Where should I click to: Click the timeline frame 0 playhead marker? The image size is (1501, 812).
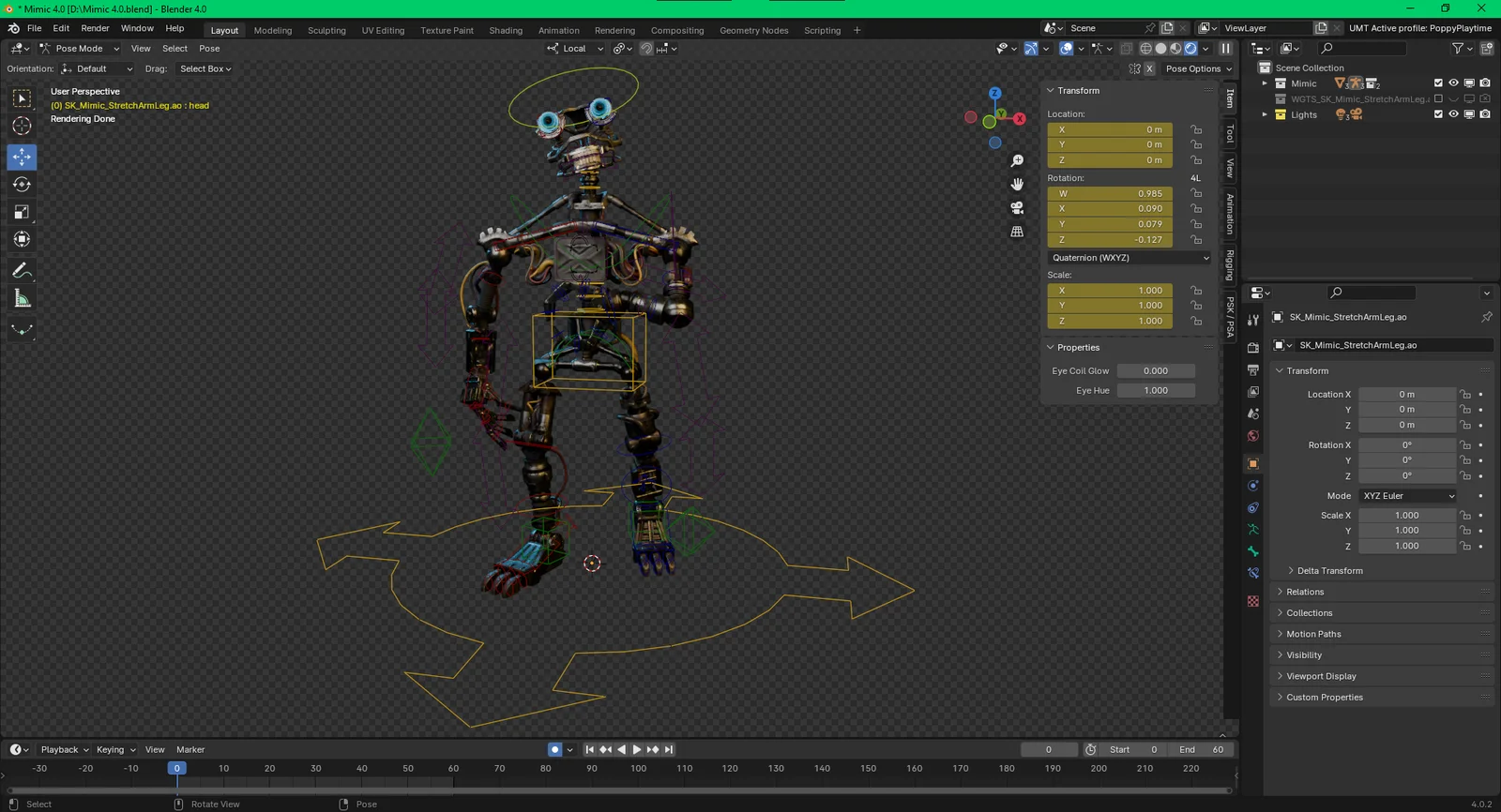176,768
